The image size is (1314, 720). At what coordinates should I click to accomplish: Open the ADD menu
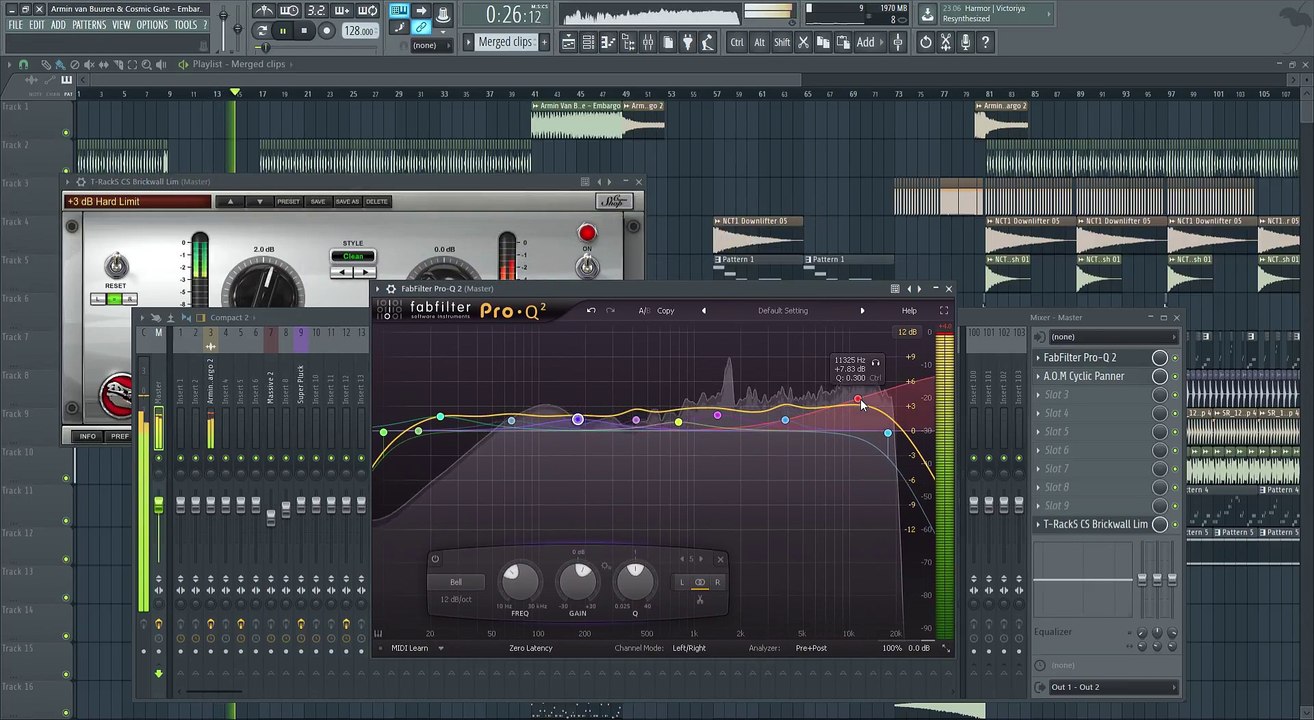coord(59,25)
